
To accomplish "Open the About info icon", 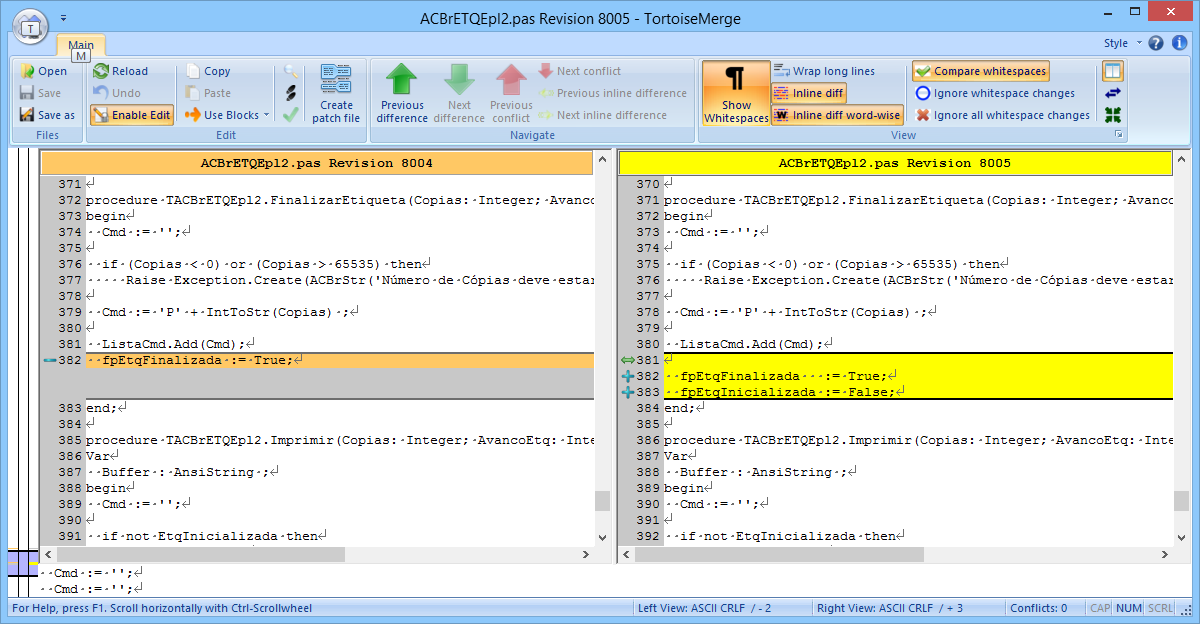I will 1180,43.
